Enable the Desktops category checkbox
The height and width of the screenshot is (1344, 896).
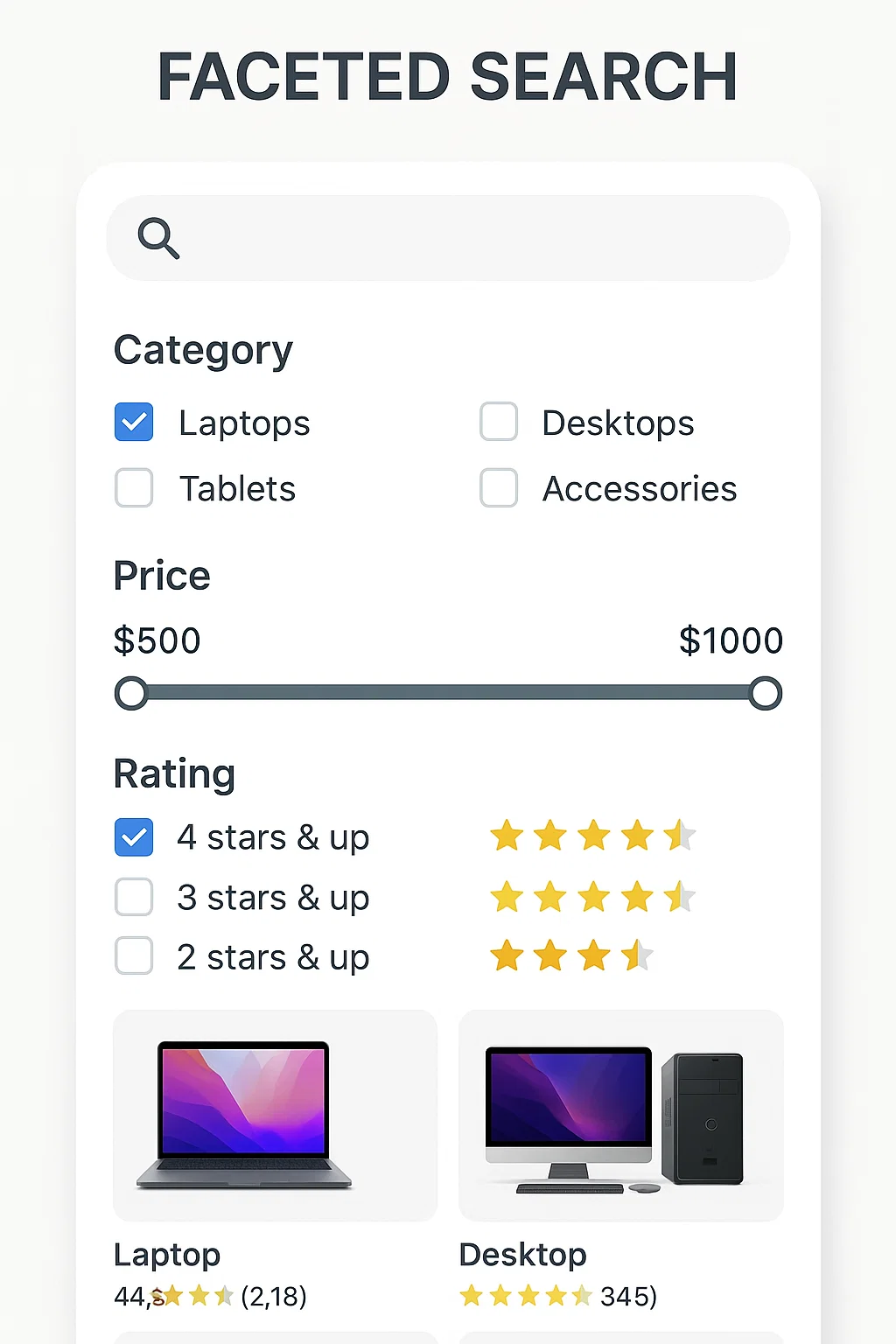(499, 422)
